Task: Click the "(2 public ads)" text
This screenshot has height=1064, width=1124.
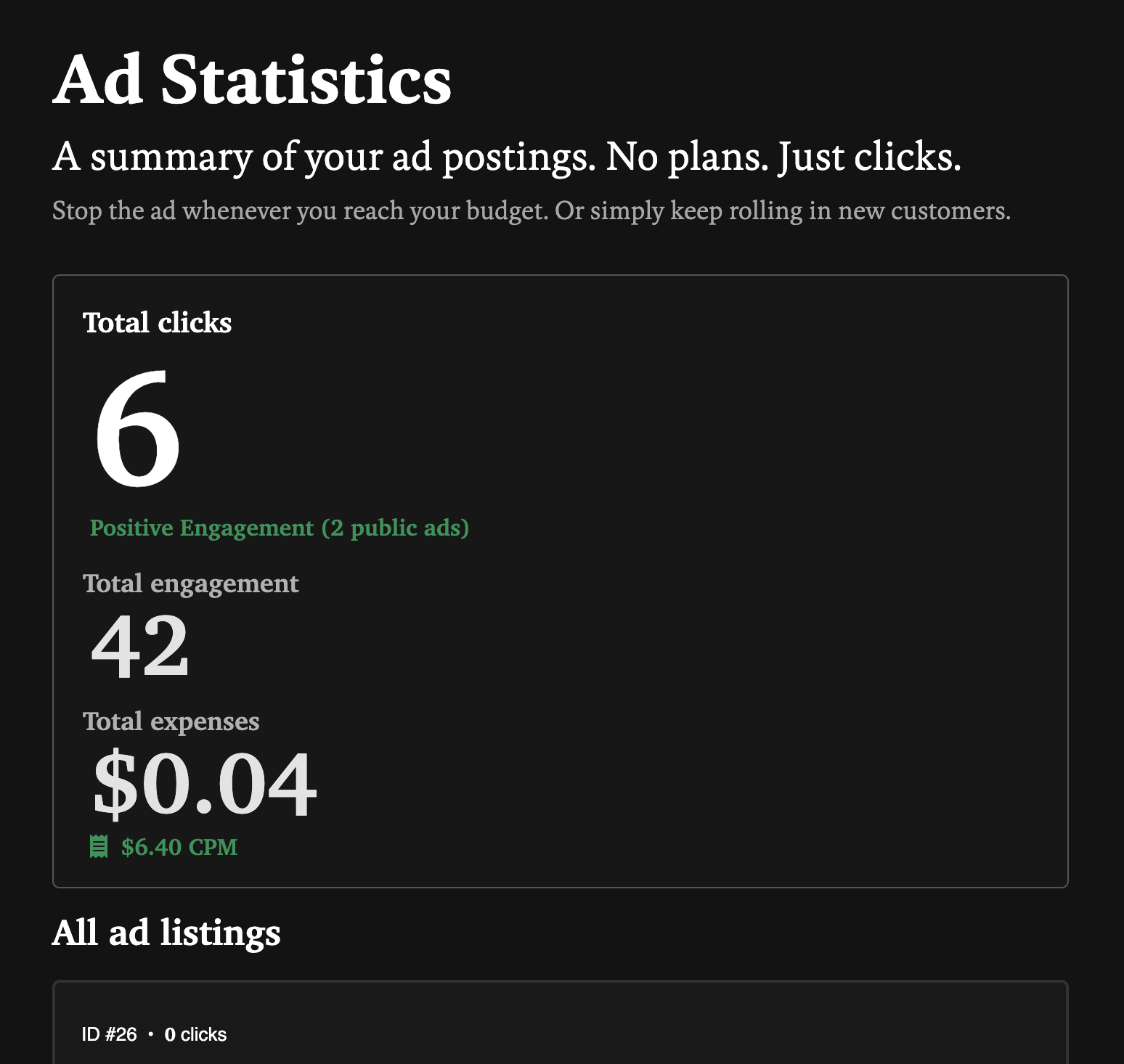Action: [x=396, y=528]
